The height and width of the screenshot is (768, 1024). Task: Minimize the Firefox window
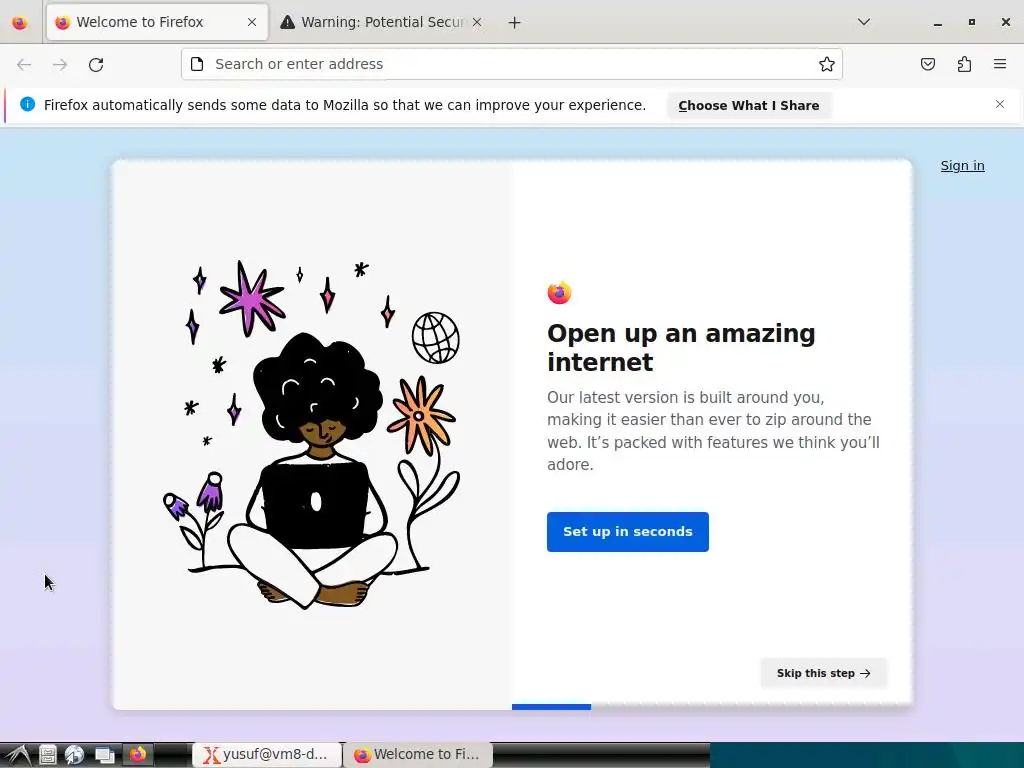[938, 22]
